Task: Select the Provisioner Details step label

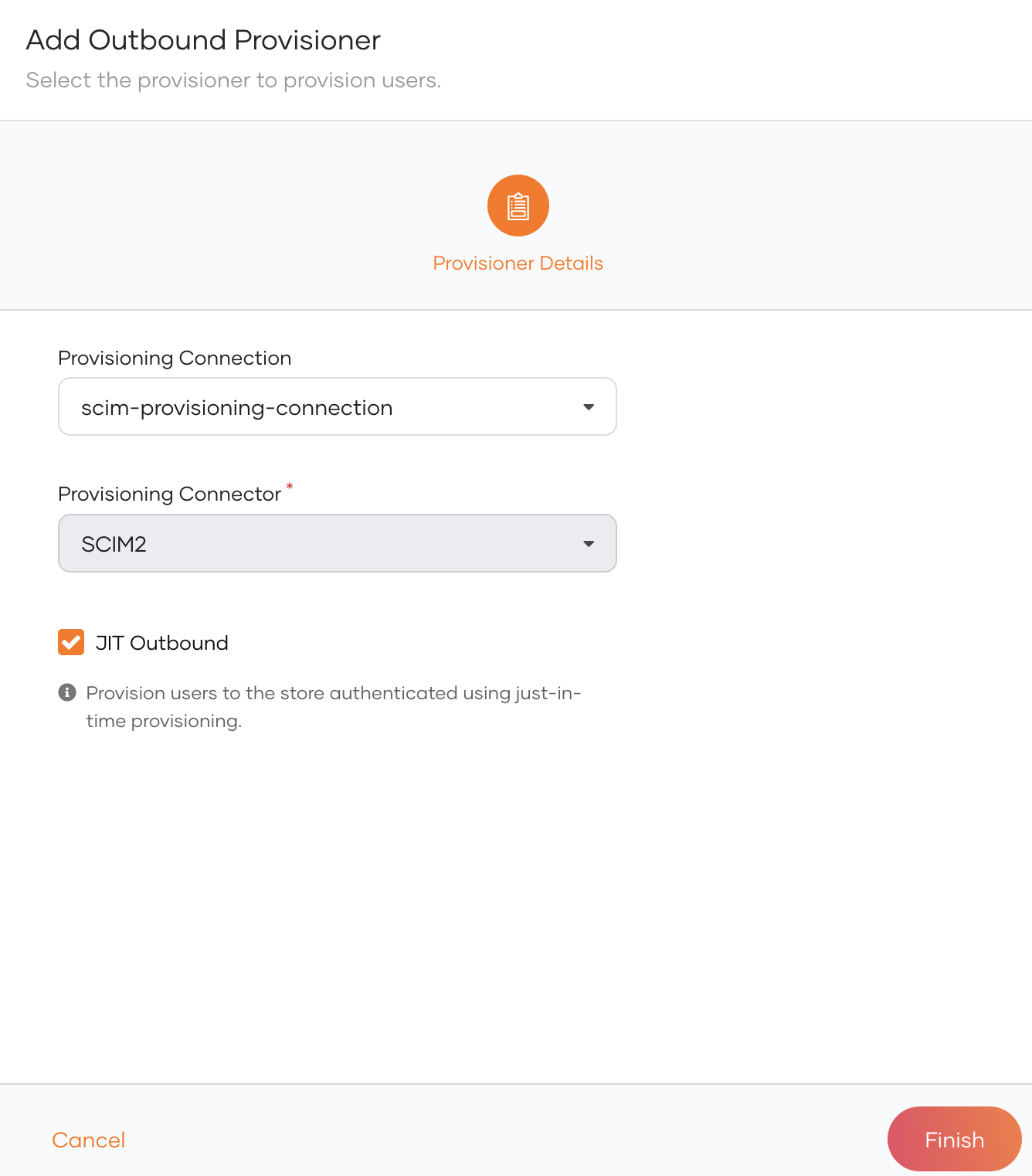Action: [518, 263]
